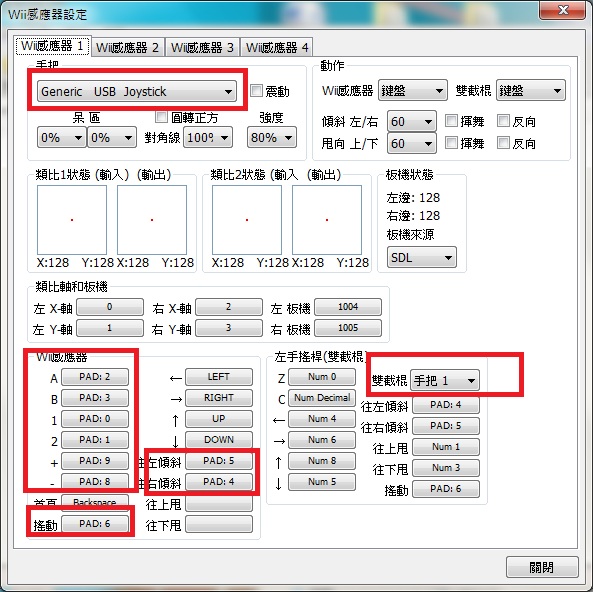
Task: Open the Wii感應器 鍵盤 action dropdown
Action: pos(413,90)
